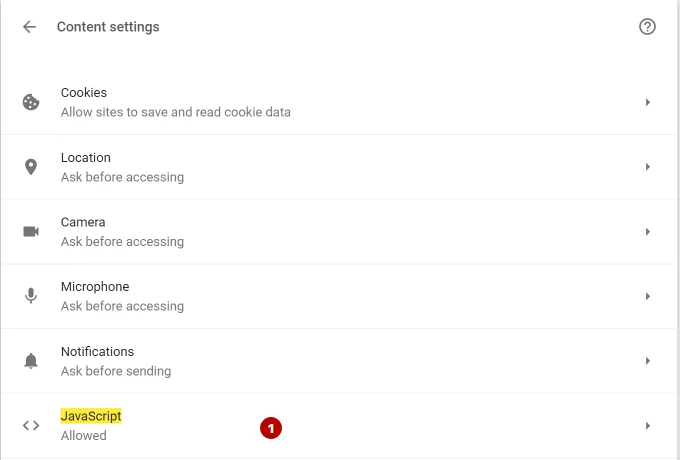Expand the Notifications row arrow
This screenshot has width=680, height=460.
[647, 361]
